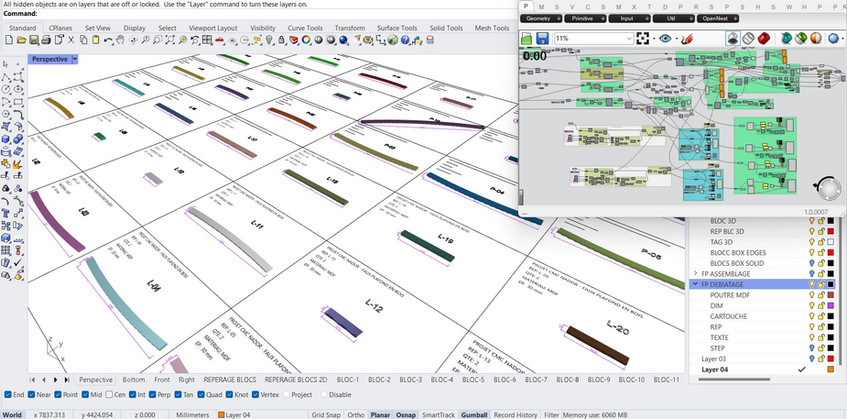Toggle SmartTrack in status bar
The height and width of the screenshot is (419, 847).
coord(438,415)
